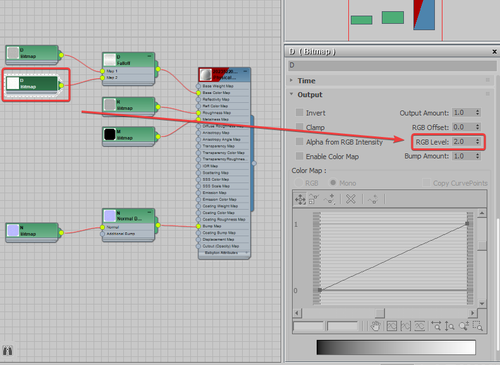Enable the Clamp checkbox

(299, 127)
